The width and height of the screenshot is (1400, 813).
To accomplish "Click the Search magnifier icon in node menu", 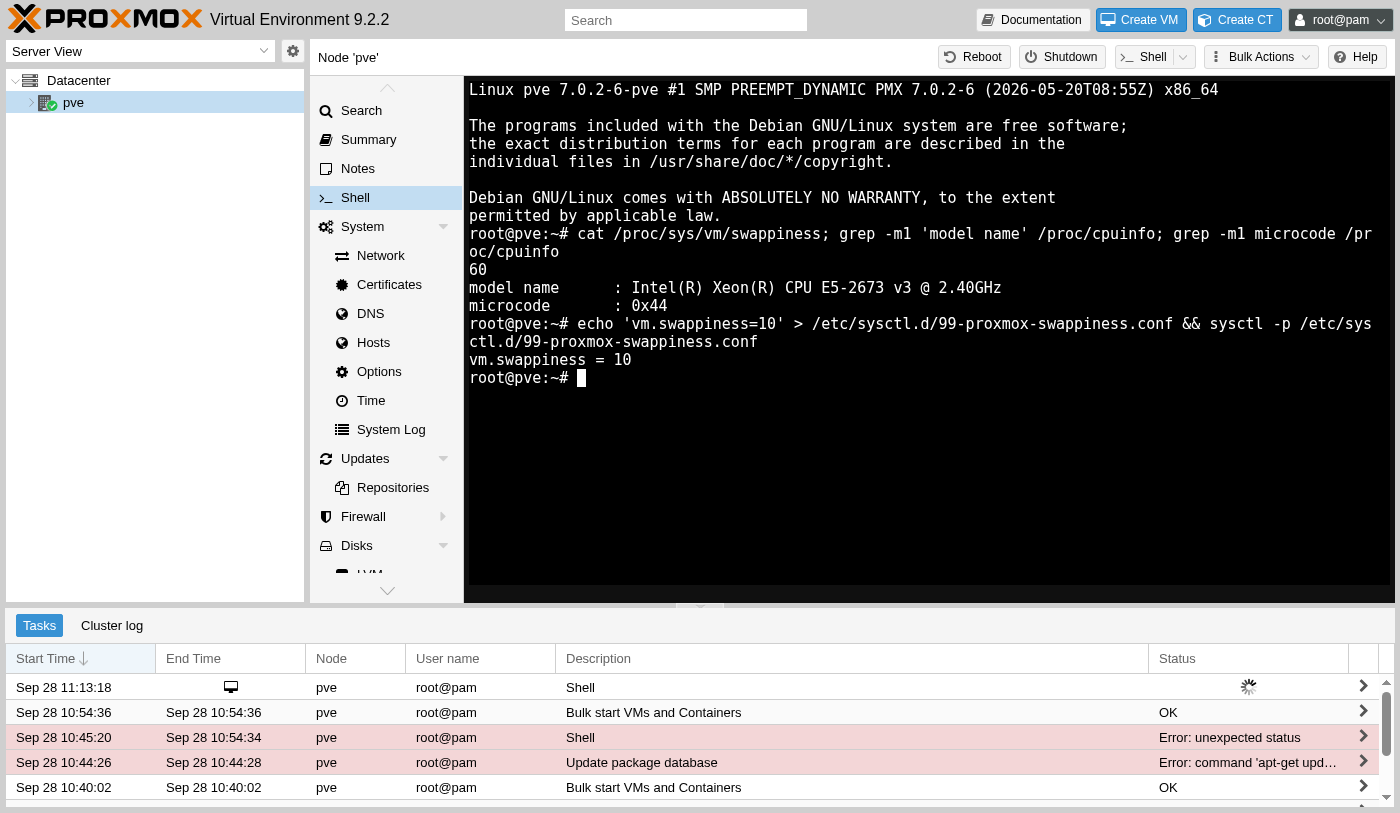I will coord(326,111).
